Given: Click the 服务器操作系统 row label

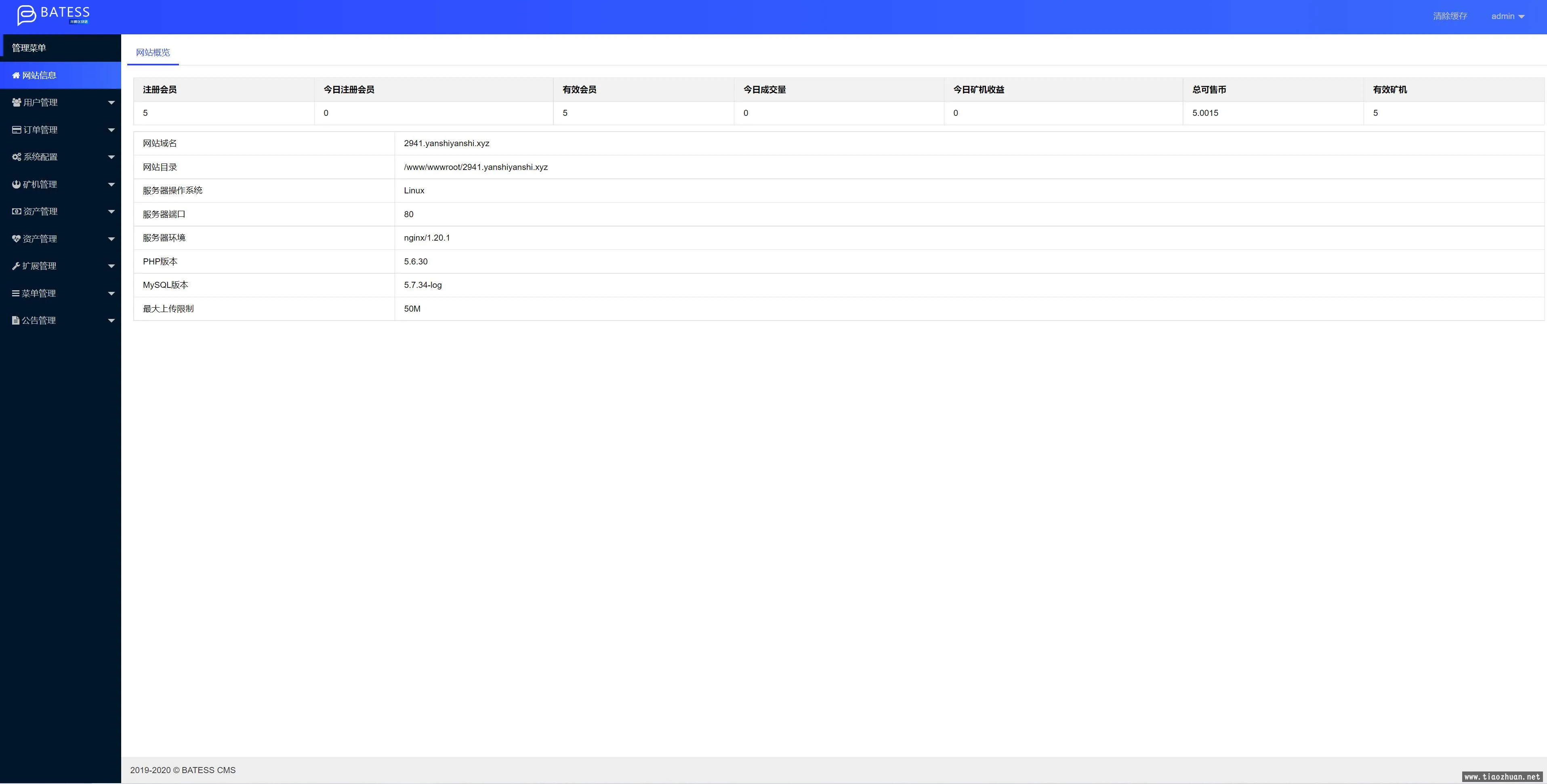Looking at the screenshot, I should [x=172, y=190].
